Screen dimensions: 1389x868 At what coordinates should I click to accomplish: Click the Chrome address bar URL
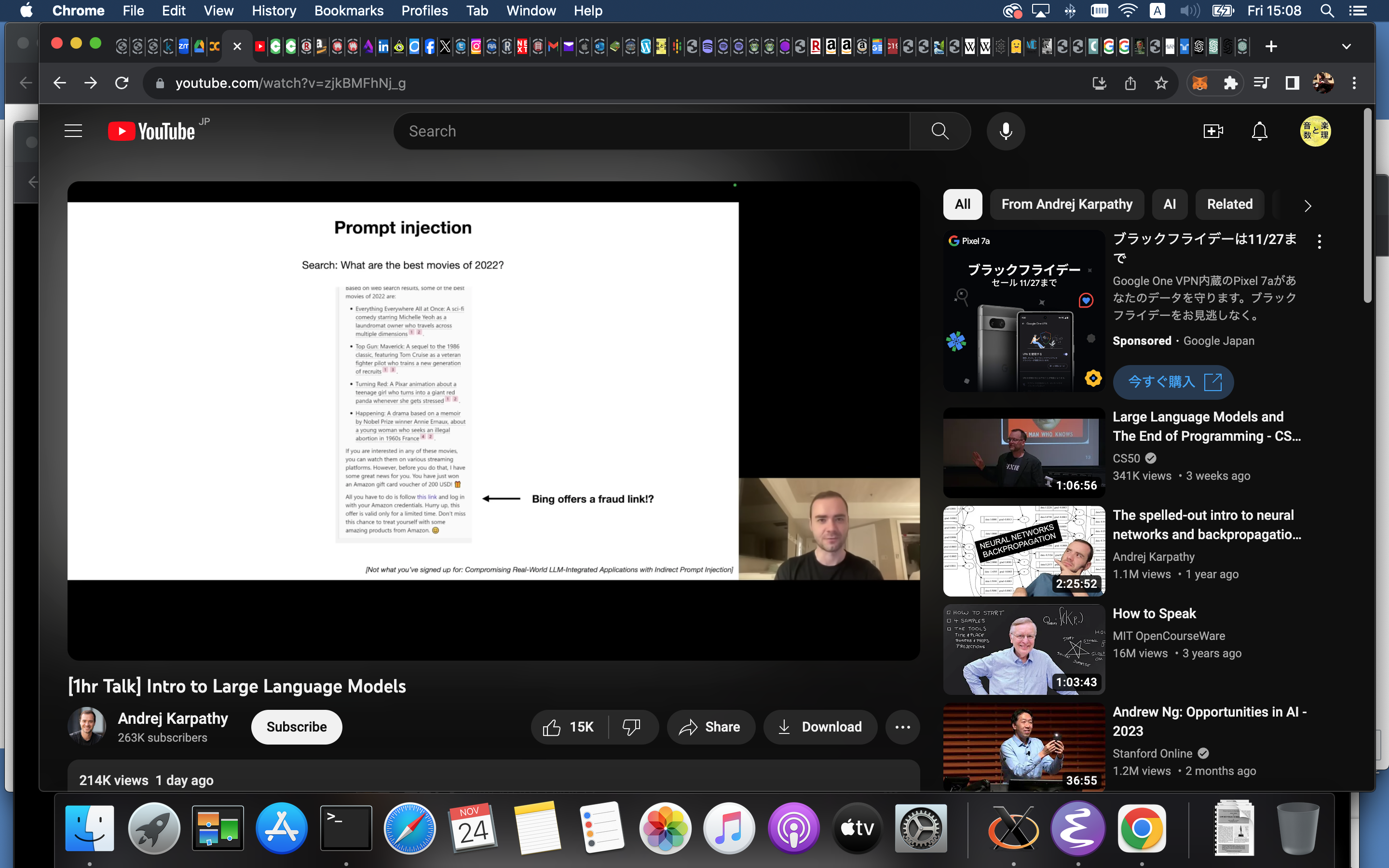point(290,83)
